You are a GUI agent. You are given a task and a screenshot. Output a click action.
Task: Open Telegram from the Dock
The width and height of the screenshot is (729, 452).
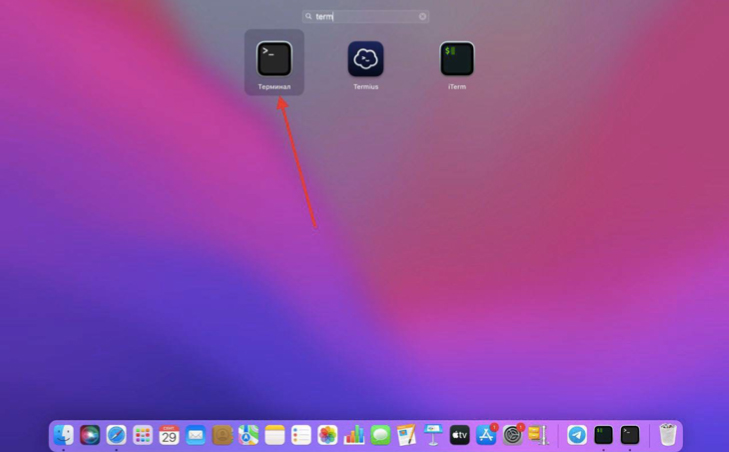tap(577, 435)
